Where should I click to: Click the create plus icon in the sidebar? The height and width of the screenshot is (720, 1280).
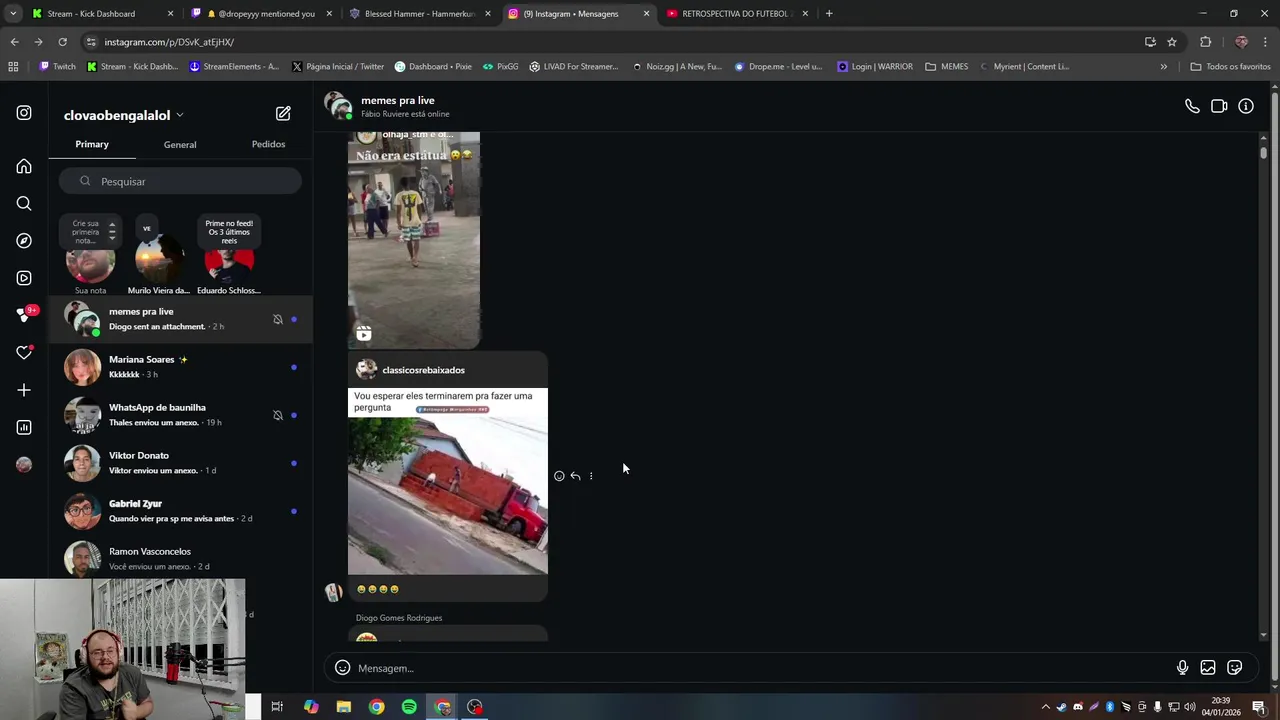pyautogui.click(x=24, y=390)
